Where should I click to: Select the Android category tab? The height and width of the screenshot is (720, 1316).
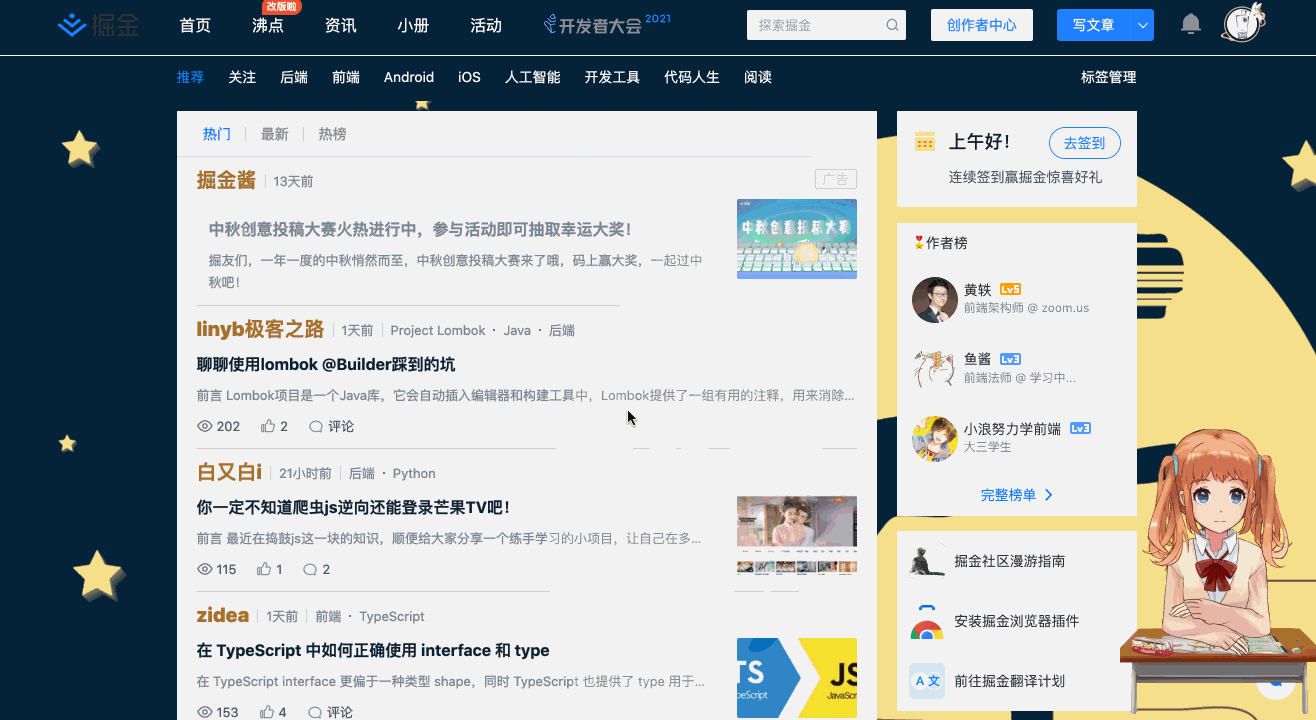[x=409, y=77]
